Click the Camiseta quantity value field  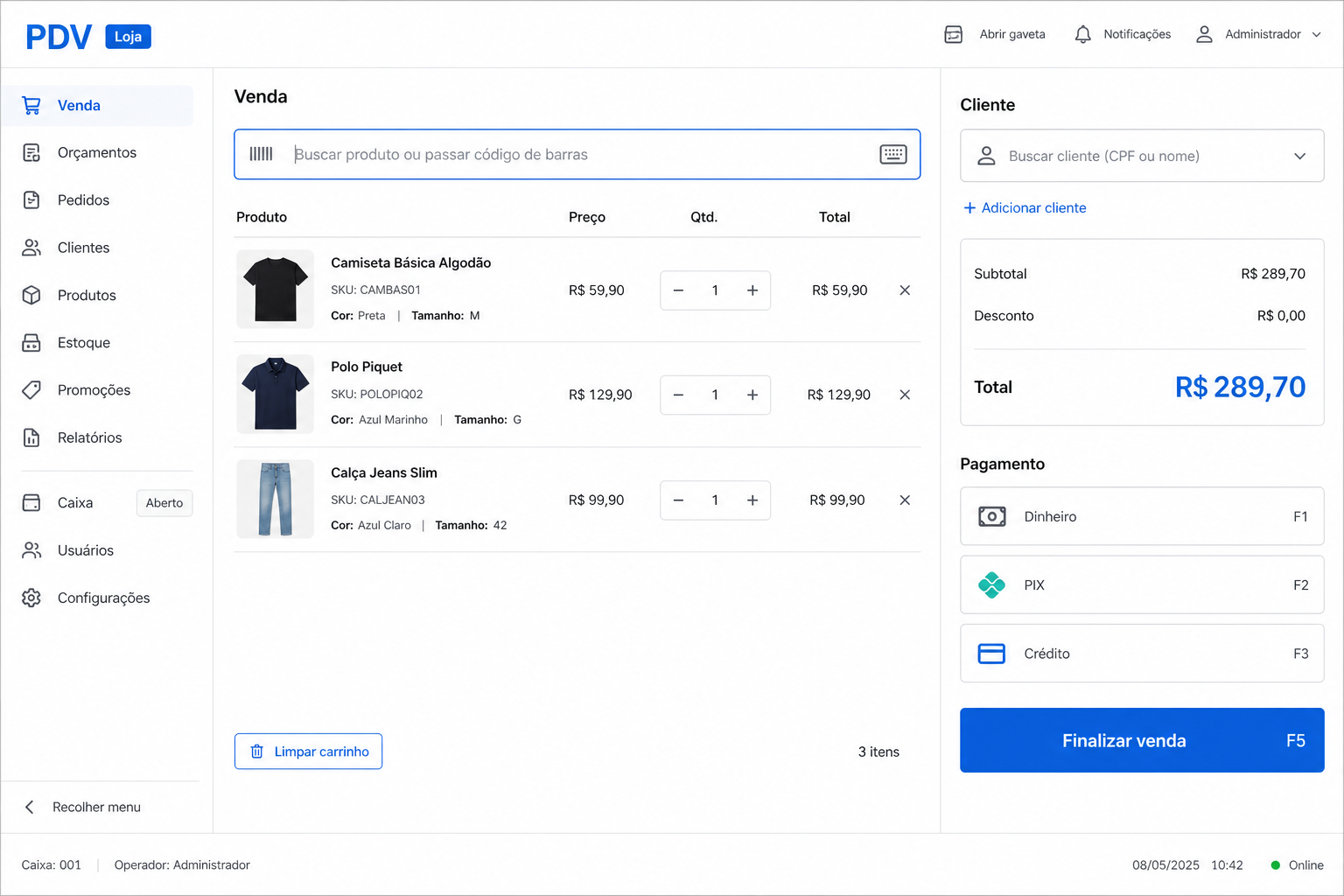715,290
